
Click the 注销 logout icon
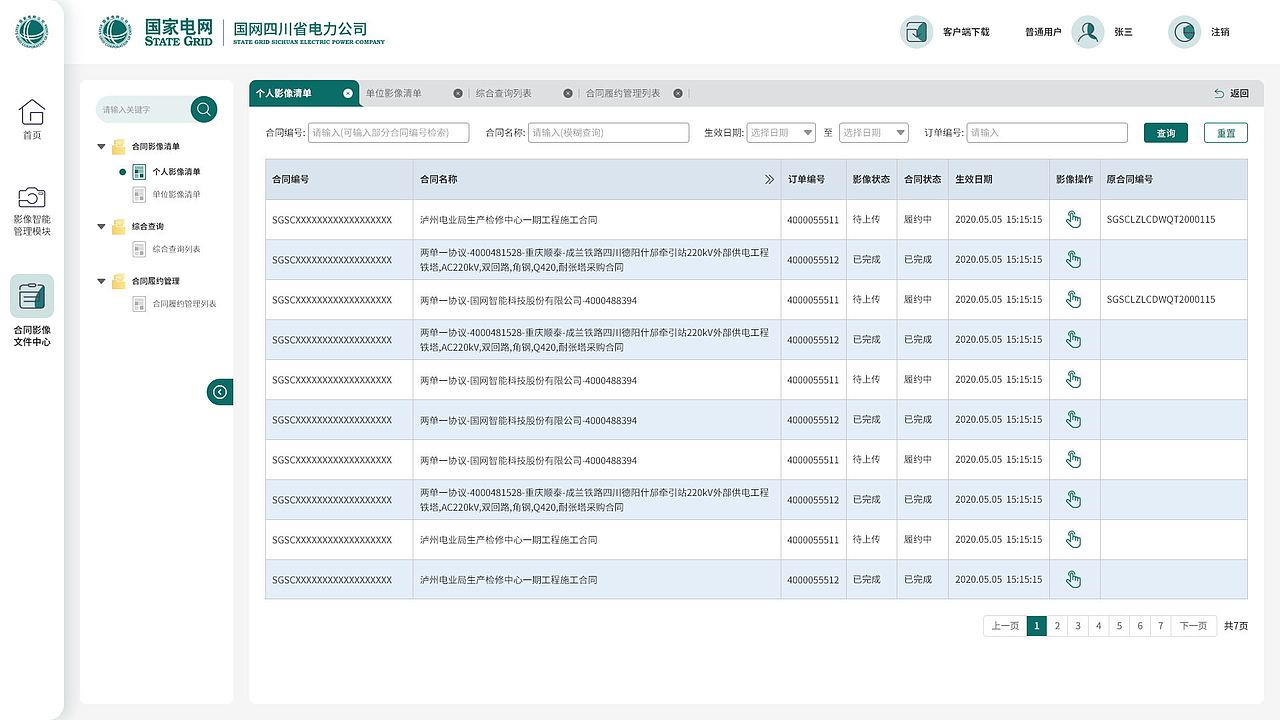coord(1185,32)
